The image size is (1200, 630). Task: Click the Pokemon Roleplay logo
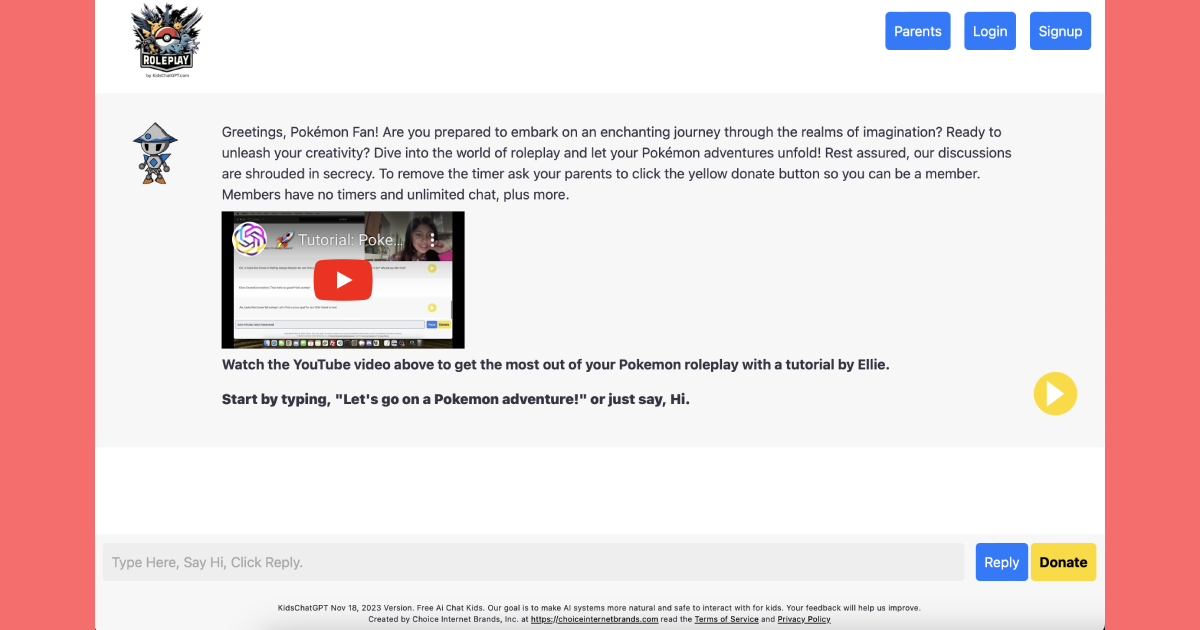[x=167, y=41]
